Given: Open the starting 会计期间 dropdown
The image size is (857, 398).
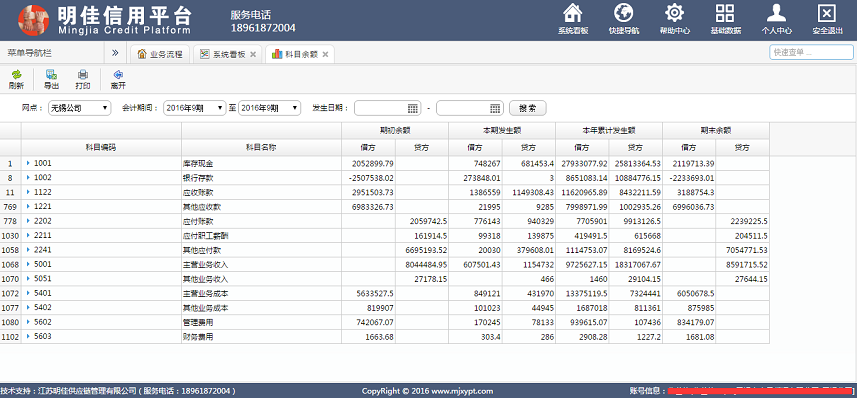Looking at the screenshot, I should [195, 108].
